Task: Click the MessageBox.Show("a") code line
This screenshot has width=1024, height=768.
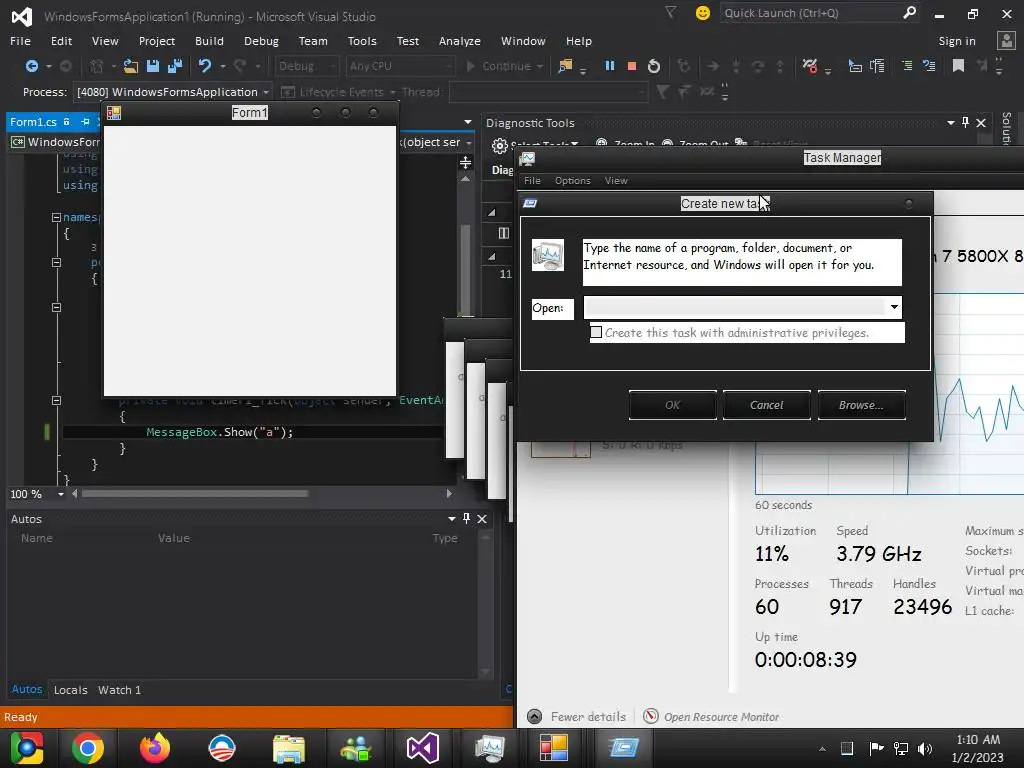Action: point(219,432)
